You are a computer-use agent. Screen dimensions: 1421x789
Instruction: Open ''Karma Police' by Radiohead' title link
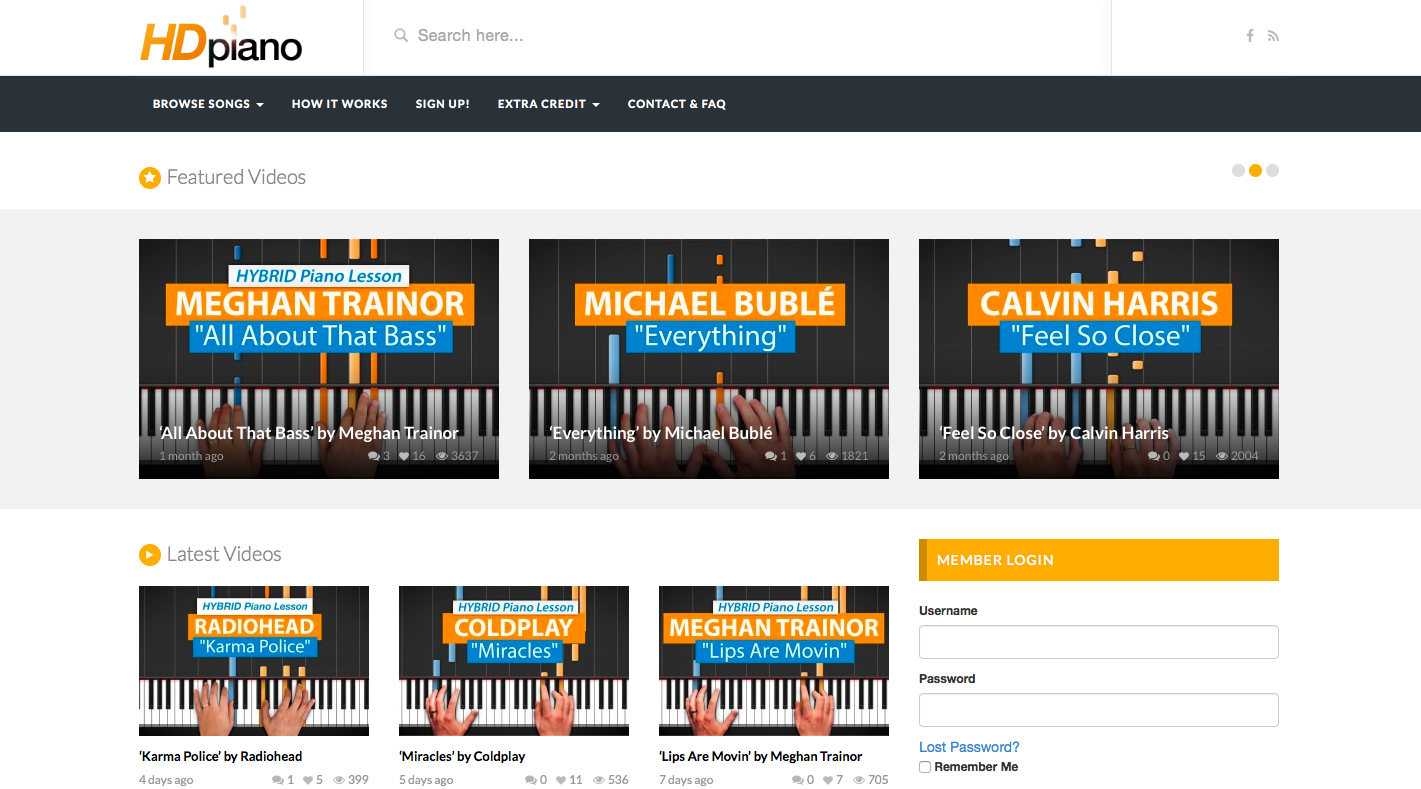[x=221, y=756]
